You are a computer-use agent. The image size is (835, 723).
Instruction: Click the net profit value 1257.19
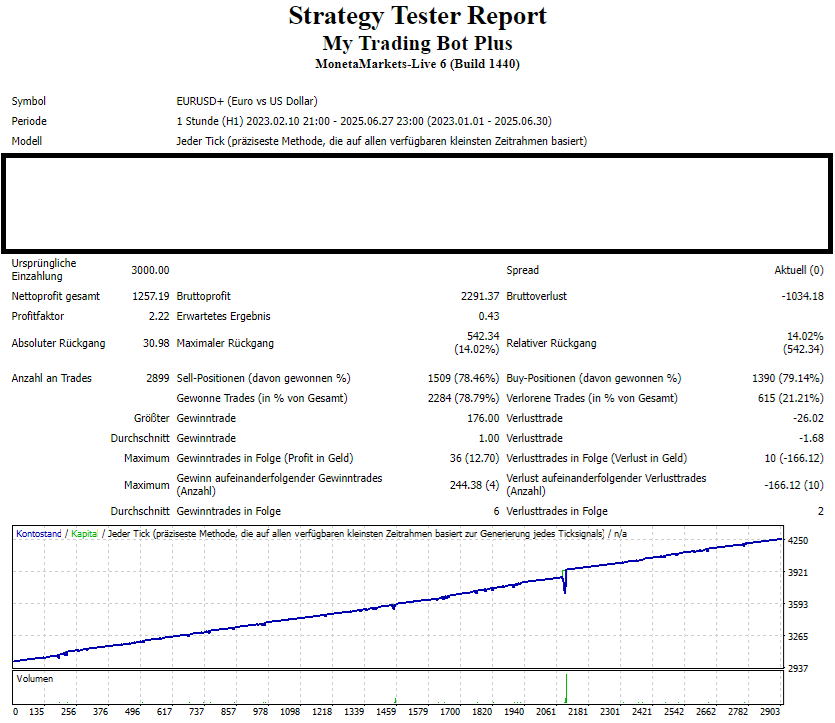(x=151, y=297)
